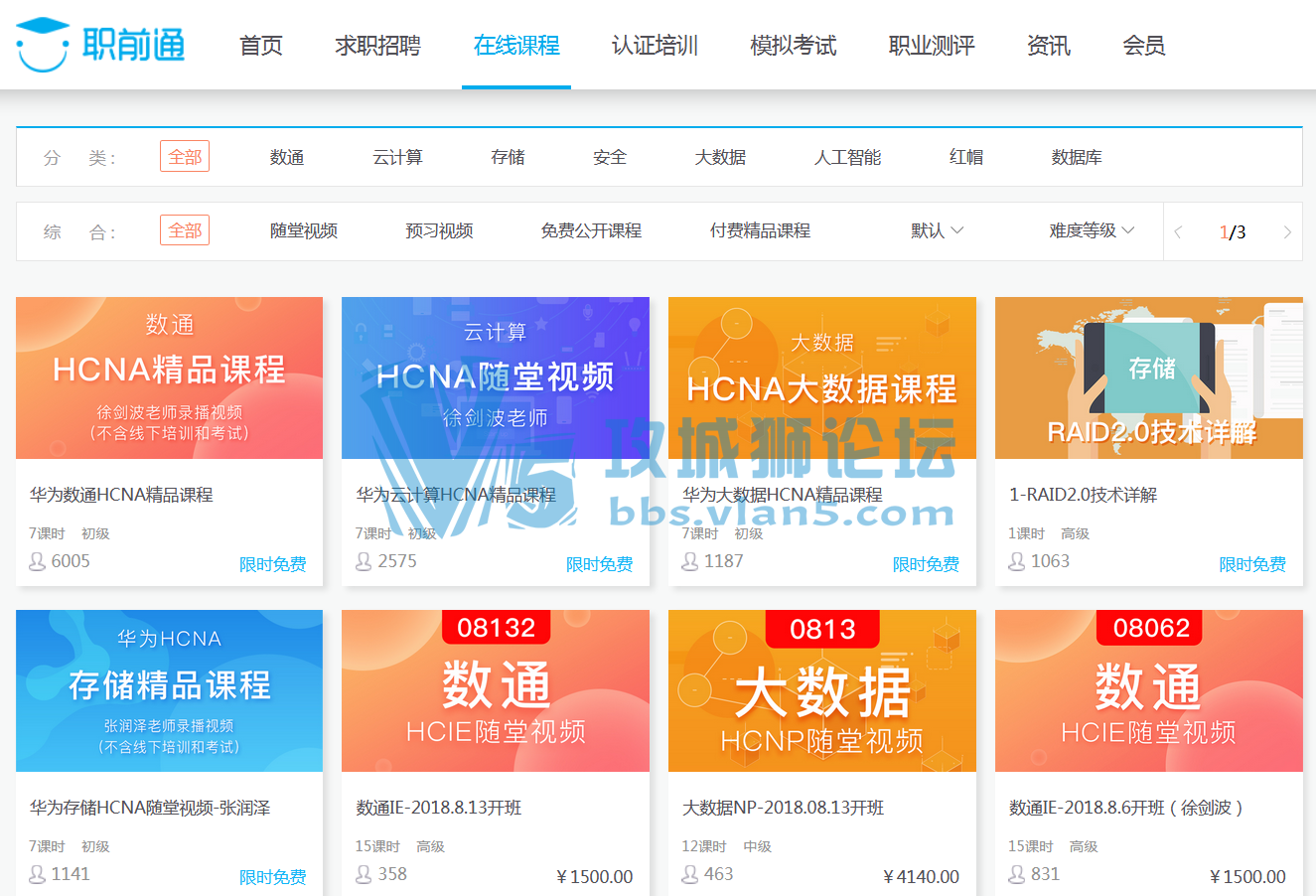This screenshot has width=1316, height=896.
Task: Select the 在线课程 nav tab
Action: [516, 46]
